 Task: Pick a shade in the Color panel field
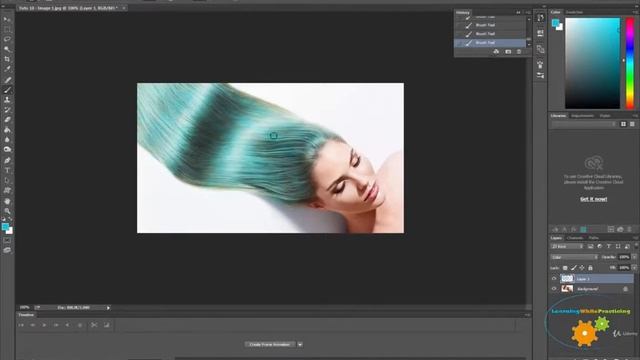tap(592, 63)
